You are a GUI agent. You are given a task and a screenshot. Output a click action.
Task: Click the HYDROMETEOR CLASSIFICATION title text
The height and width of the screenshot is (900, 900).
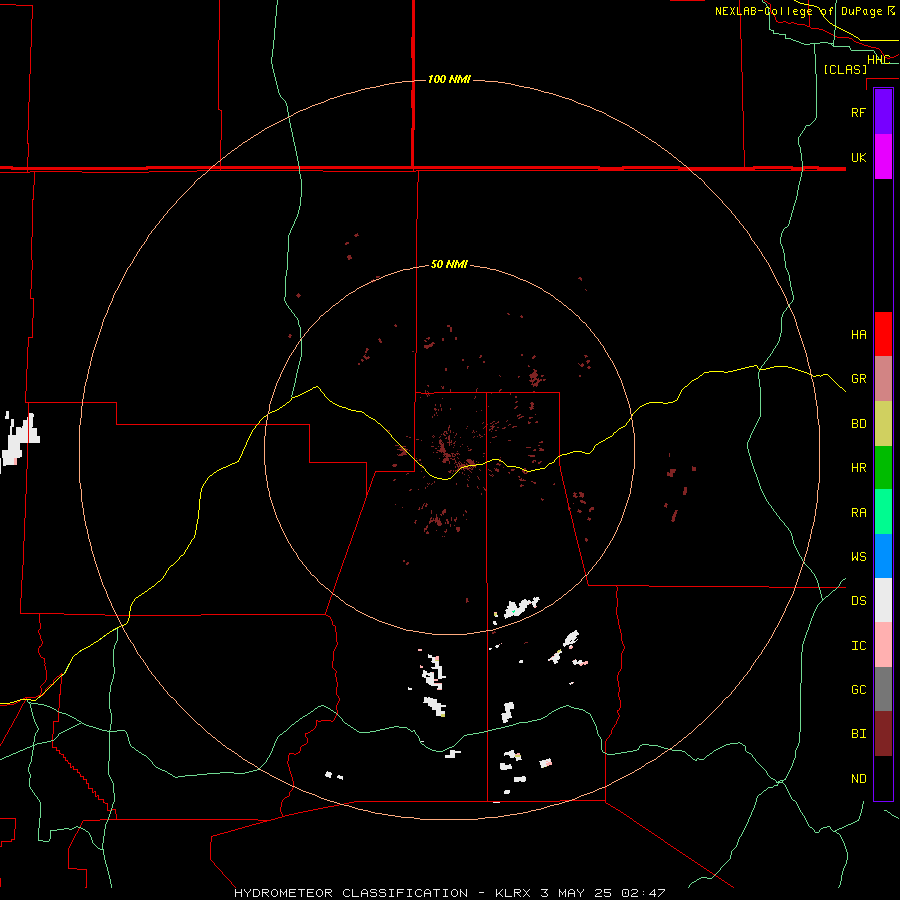(x=351, y=893)
